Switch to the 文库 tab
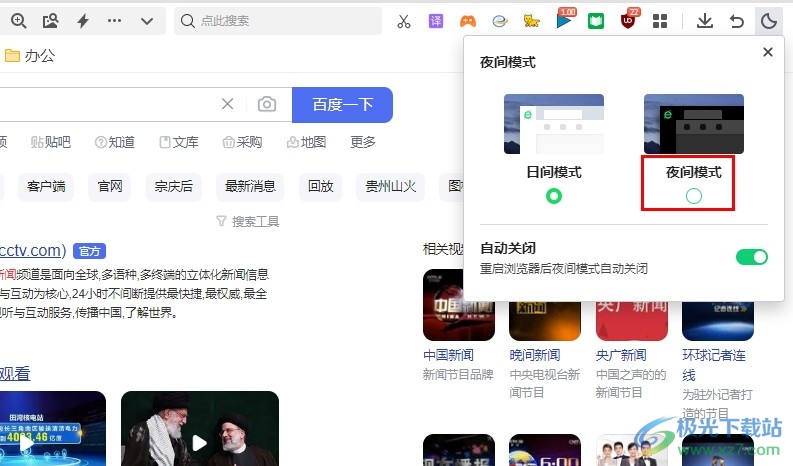 (x=179, y=142)
